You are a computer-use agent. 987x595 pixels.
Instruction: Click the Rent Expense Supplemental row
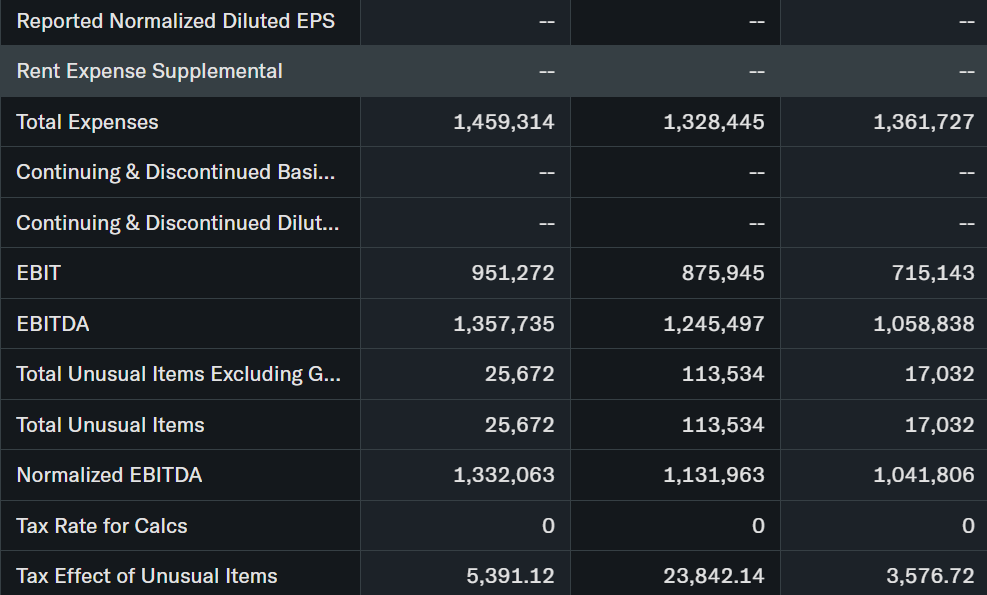[x=149, y=71]
